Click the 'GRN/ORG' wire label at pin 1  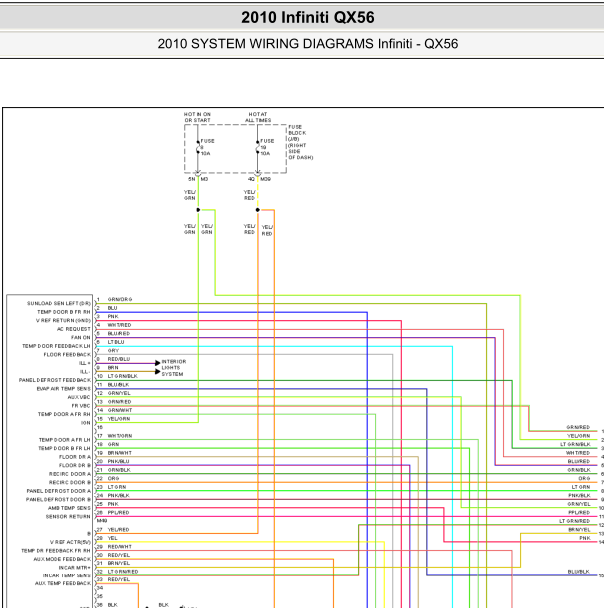120,299
